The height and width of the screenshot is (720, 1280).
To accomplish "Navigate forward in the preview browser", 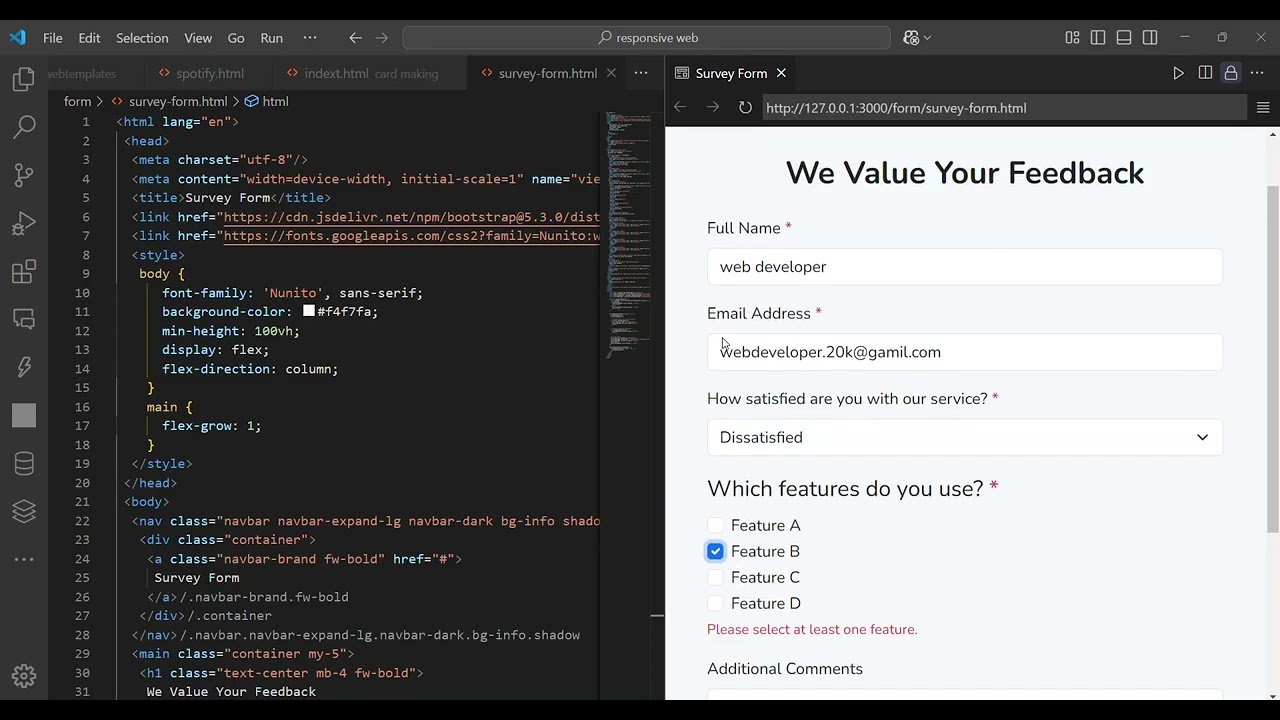I will point(713,108).
